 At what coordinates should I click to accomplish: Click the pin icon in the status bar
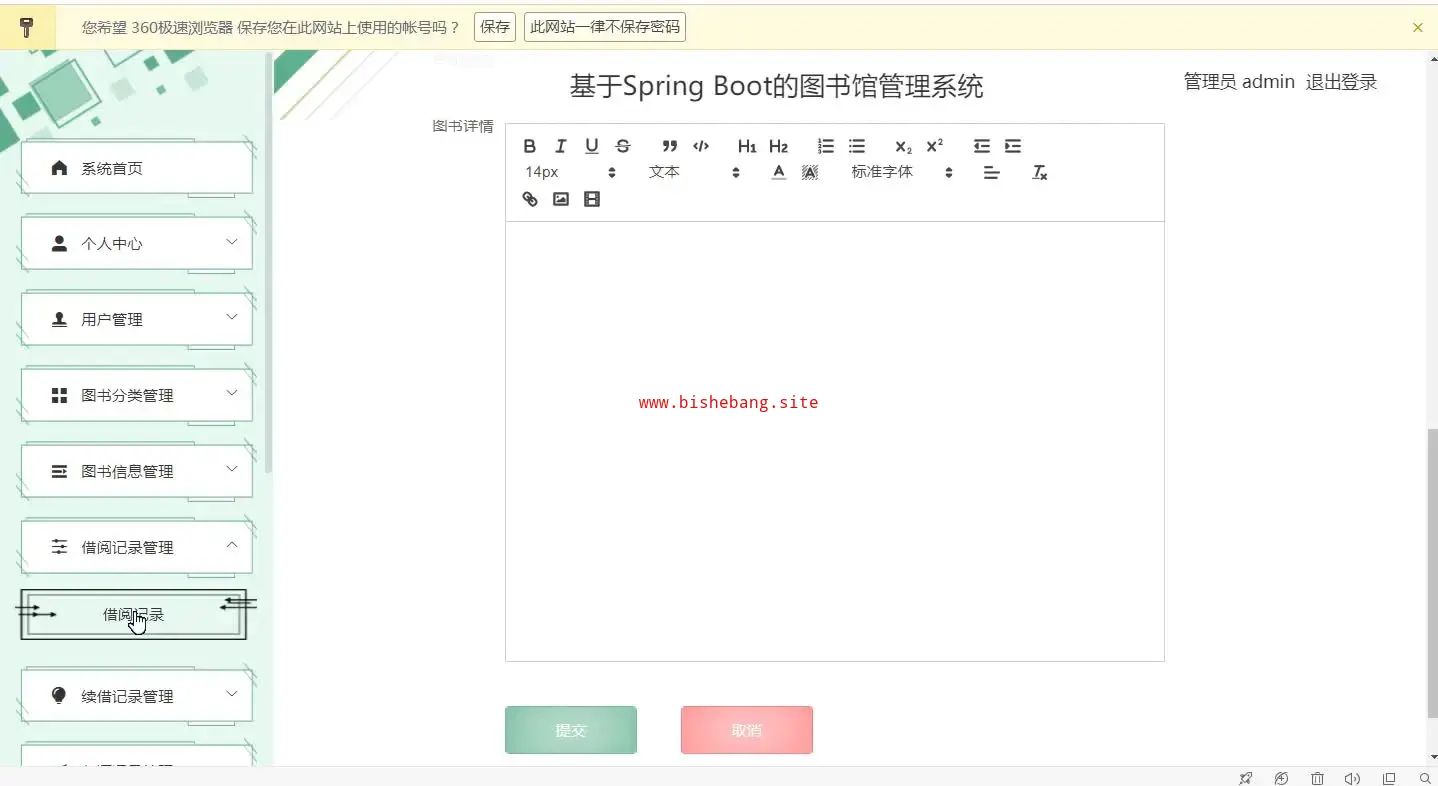tap(1245, 779)
